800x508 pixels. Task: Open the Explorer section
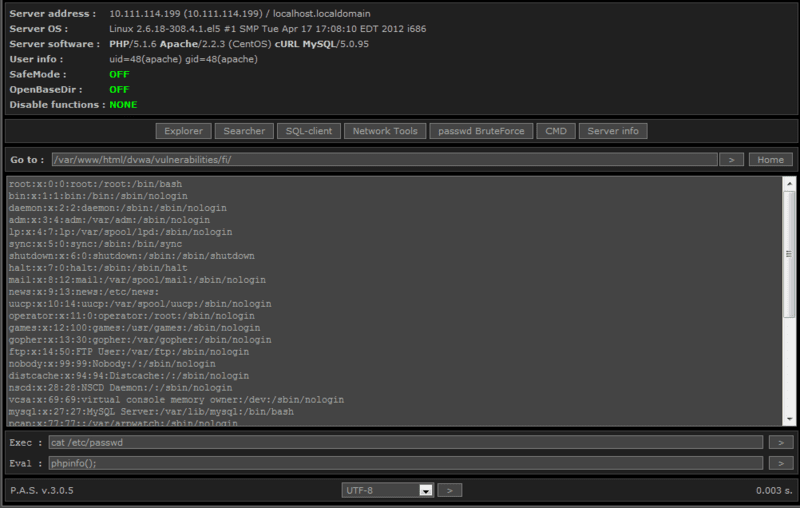coord(183,131)
